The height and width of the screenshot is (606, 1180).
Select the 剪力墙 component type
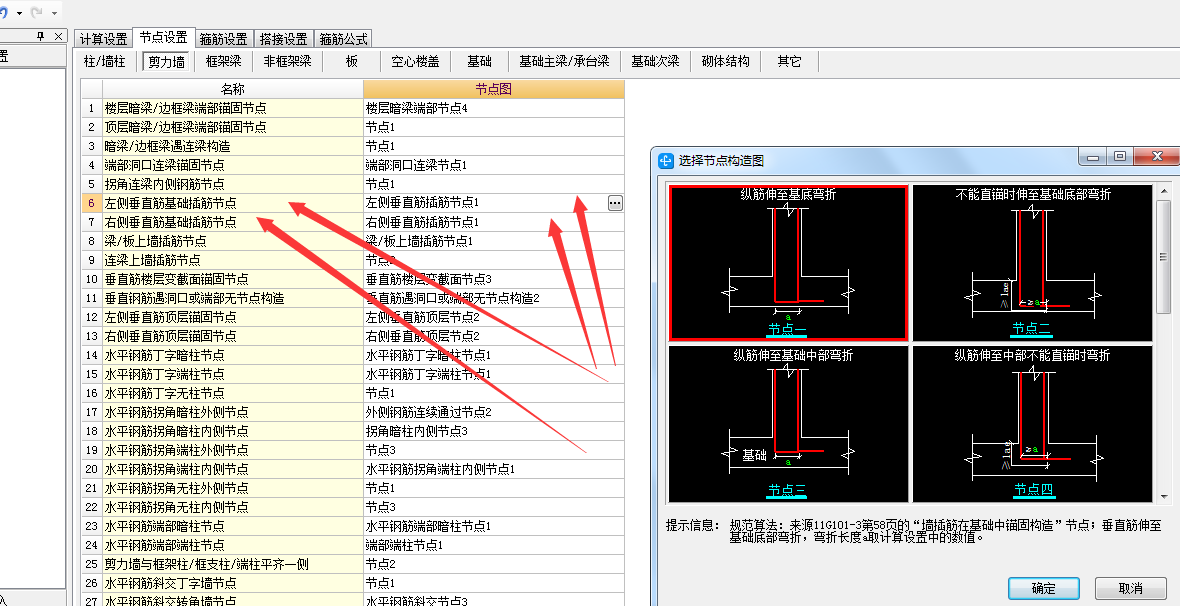pyautogui.click(x=166, y=62)
